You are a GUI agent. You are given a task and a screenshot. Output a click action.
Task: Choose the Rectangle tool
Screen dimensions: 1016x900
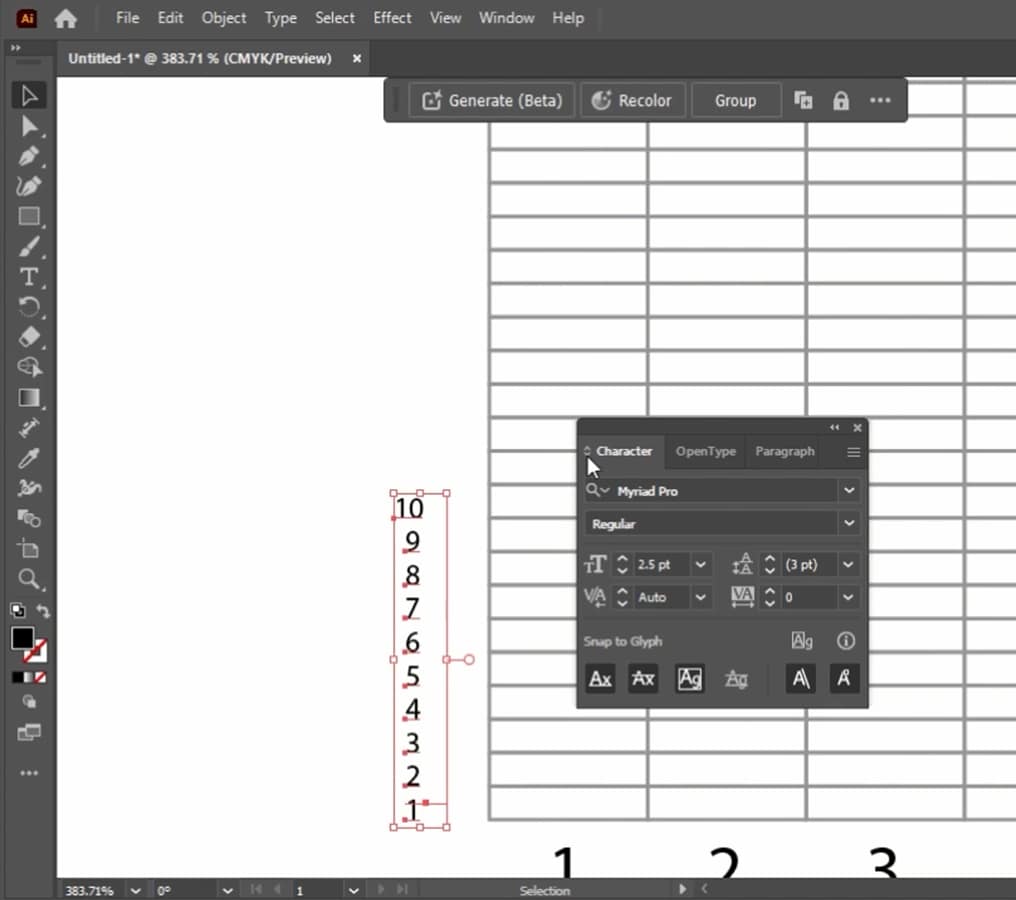coord(29,217)
